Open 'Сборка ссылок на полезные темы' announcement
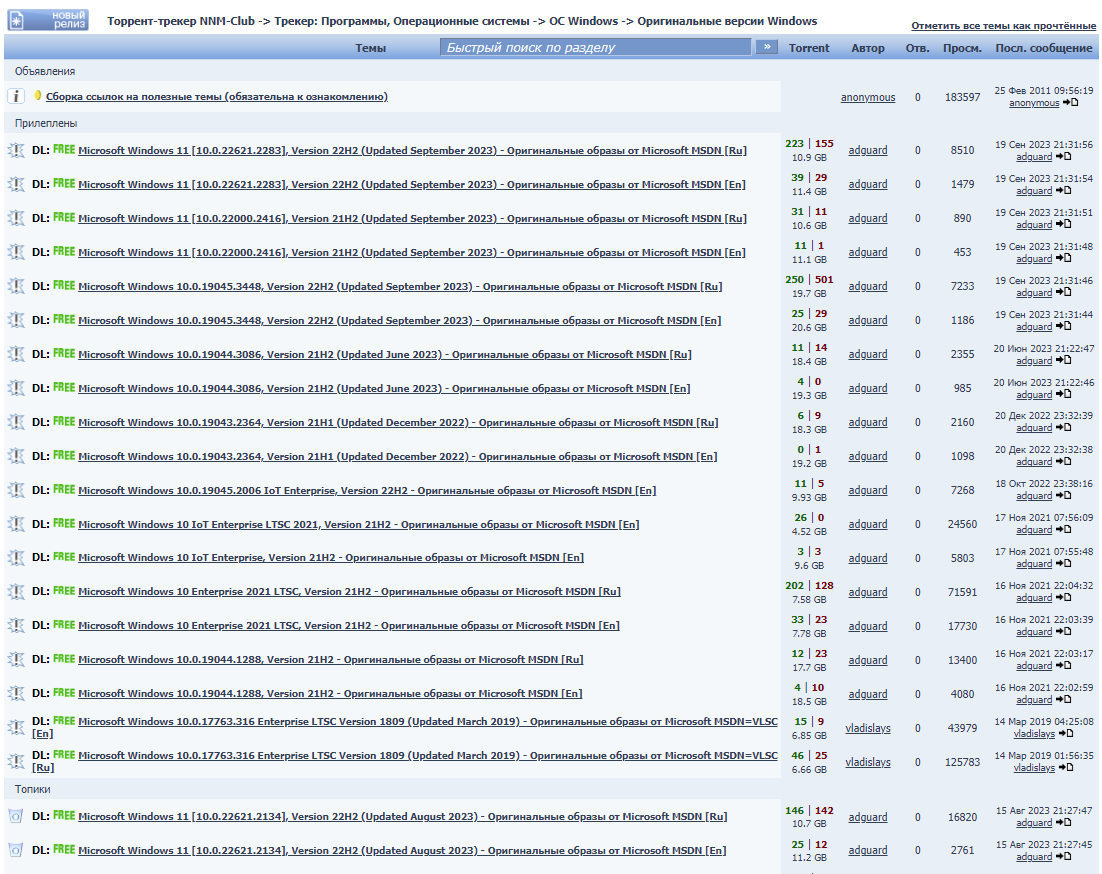Image resolution: width=1102 pixels, height=874 pixels. coord(217,97)
